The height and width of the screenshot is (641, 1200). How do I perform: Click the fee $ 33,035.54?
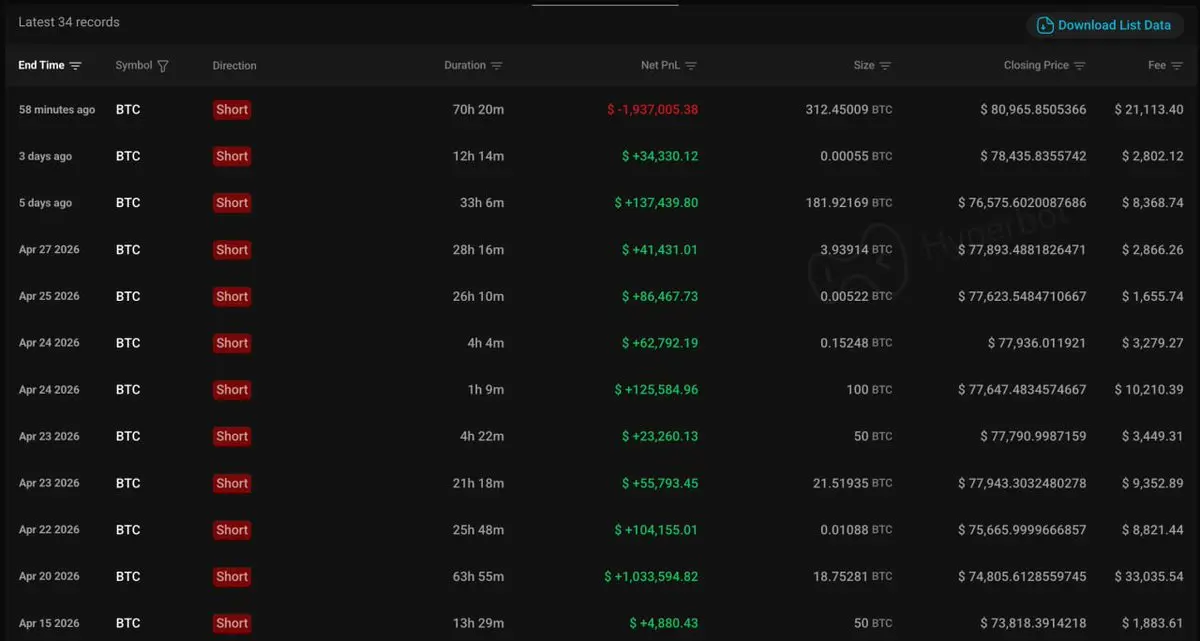pos(1149,576)
